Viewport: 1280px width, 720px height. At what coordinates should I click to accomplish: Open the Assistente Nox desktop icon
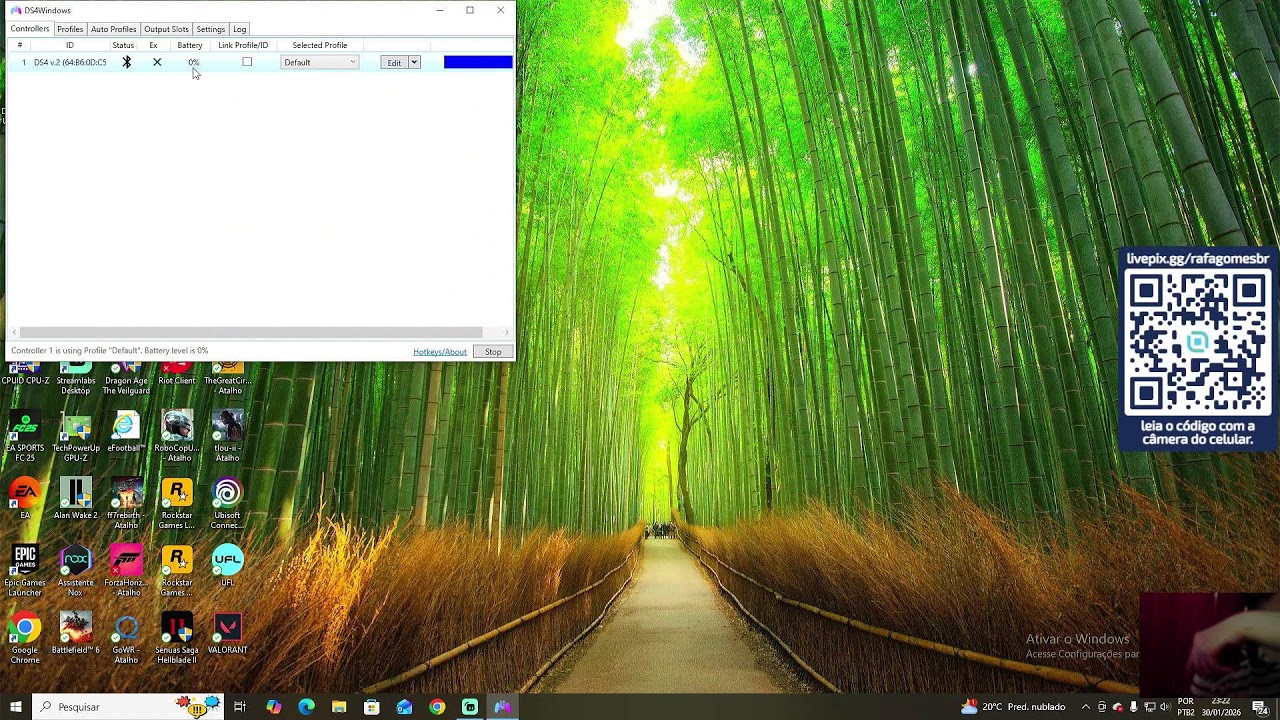tap(76, 571)
